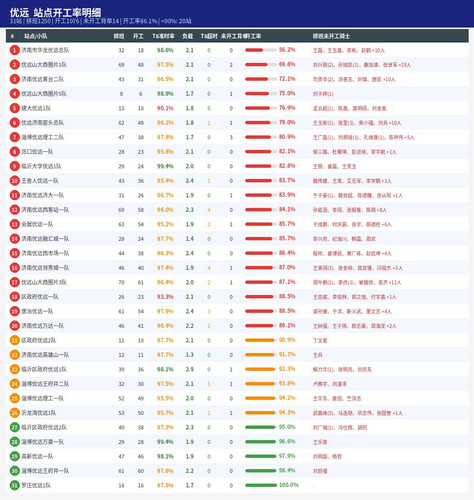The width and height of the screenshot is (474, 500).
Task: Click the red rank badge number 8
Action: 14,152
